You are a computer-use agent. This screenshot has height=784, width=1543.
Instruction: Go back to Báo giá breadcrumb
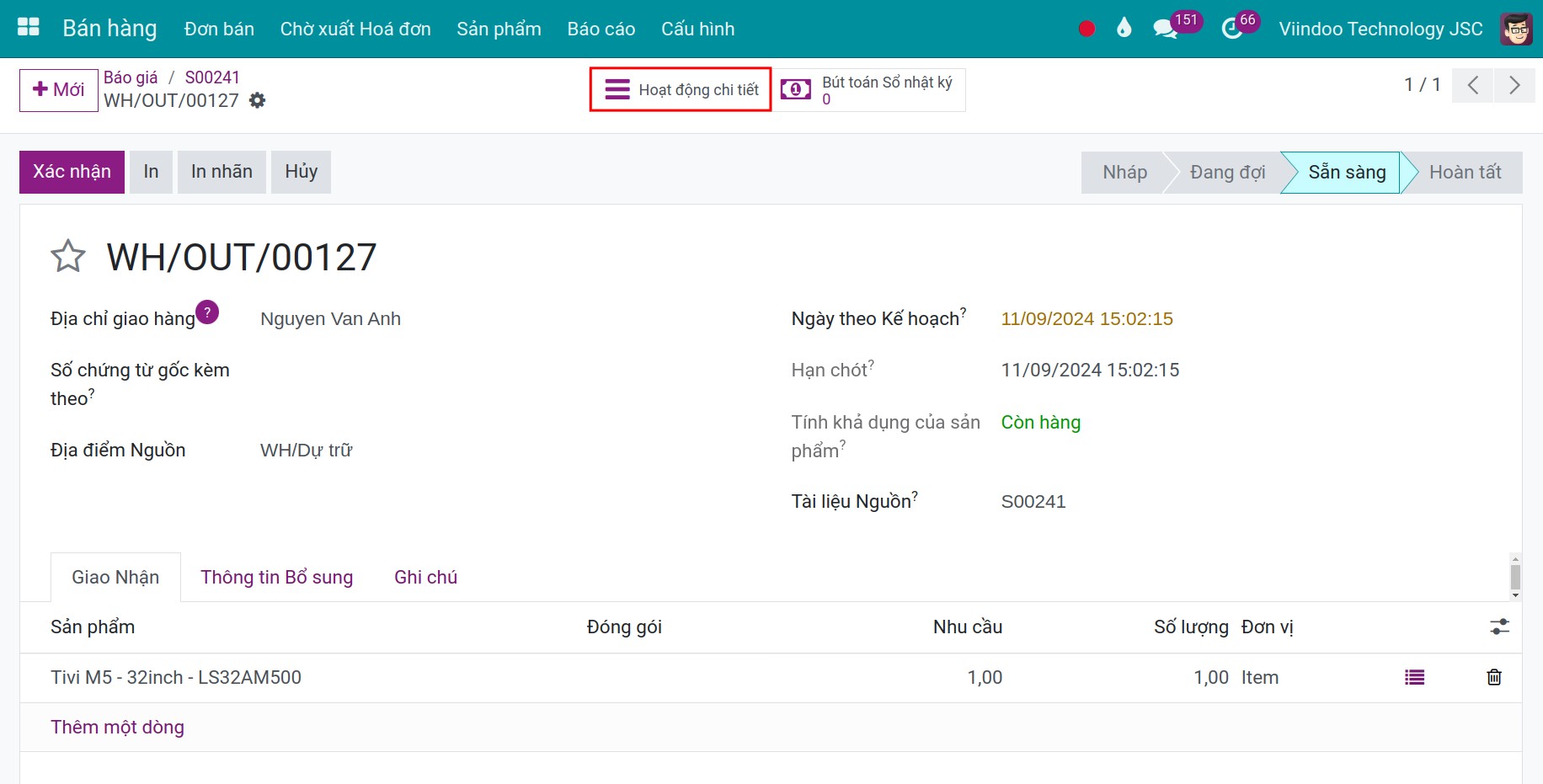tap(131, 77)
